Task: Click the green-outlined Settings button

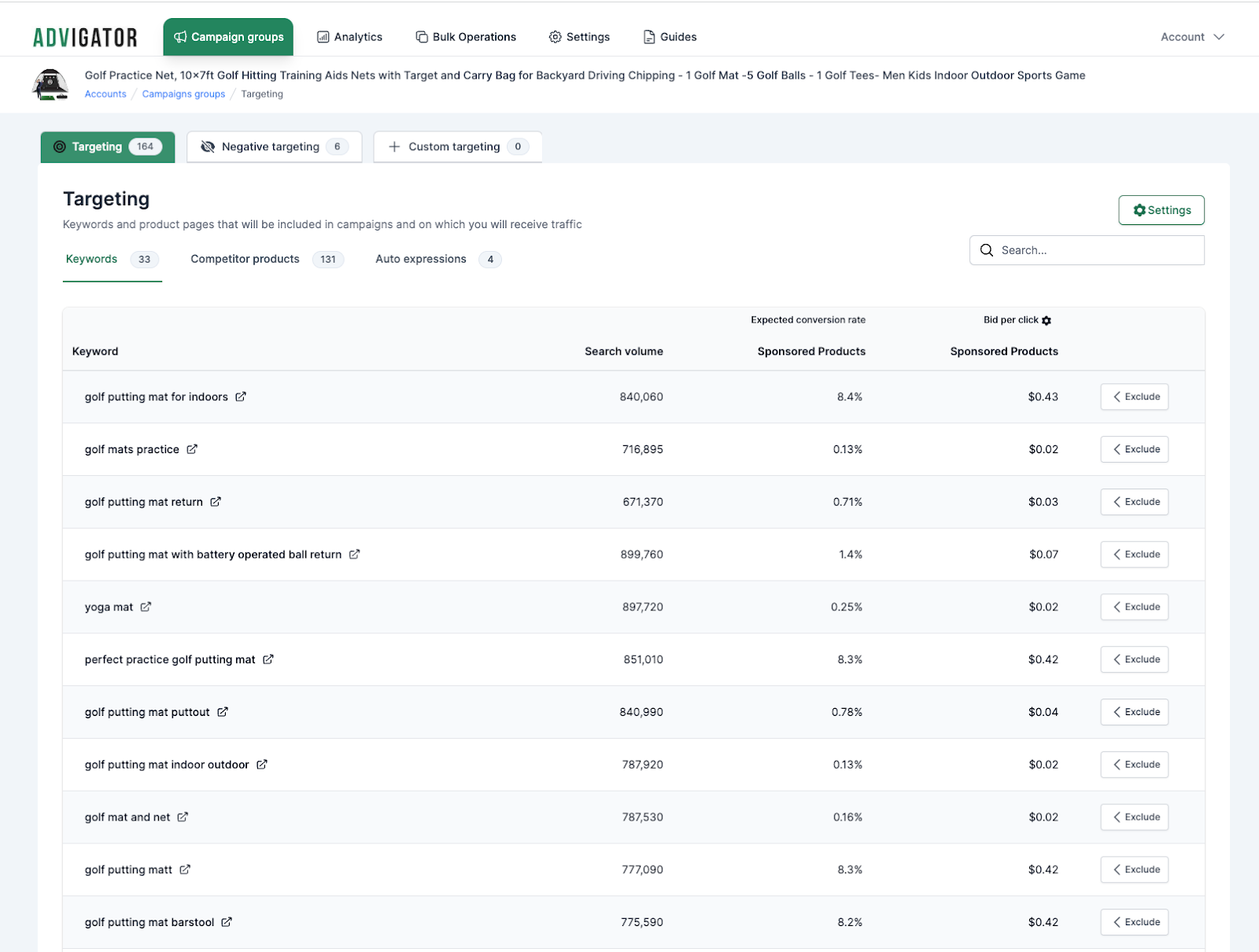Action: [1161, 210]
